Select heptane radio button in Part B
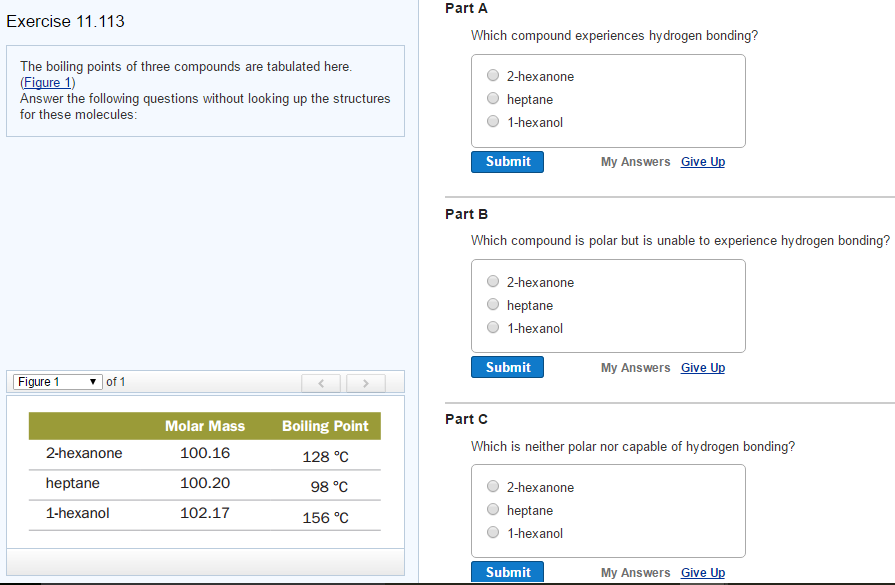 tap(493, 305)
